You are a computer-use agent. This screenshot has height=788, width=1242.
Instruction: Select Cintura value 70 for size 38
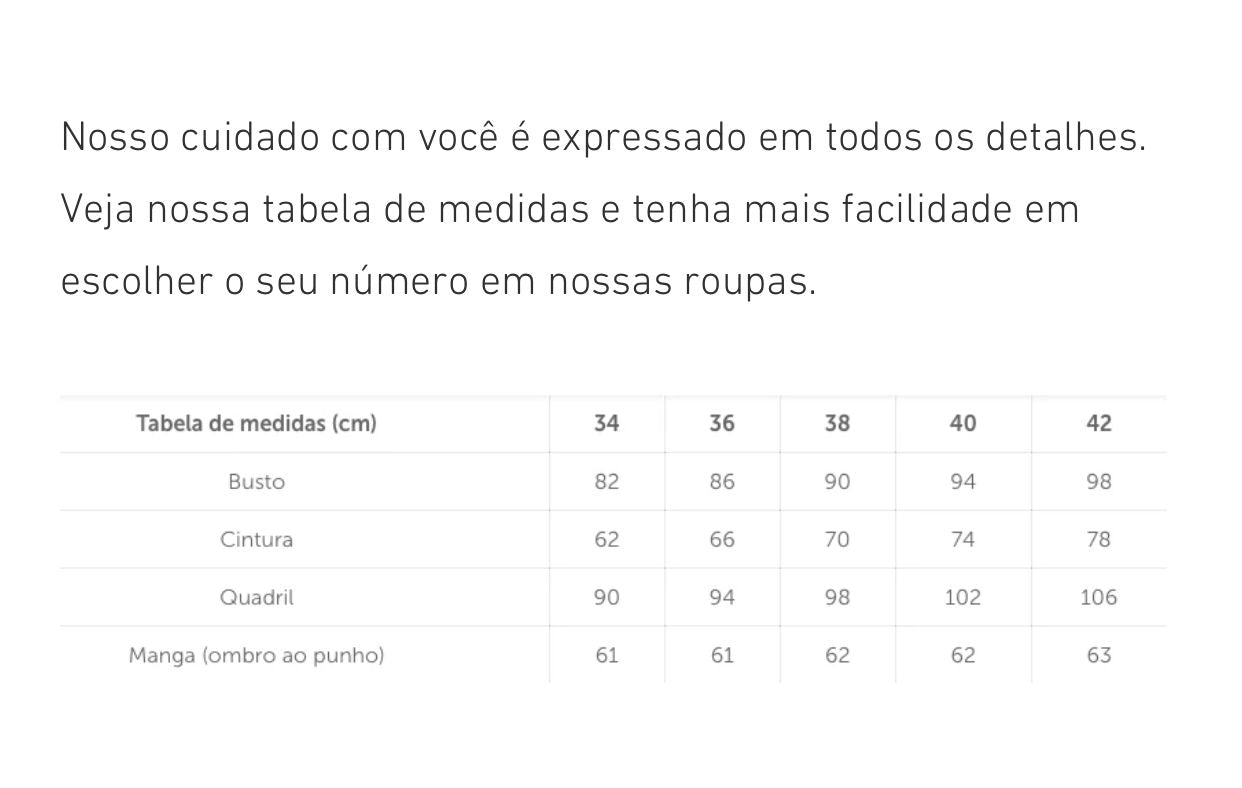click(x=837, y=539)
